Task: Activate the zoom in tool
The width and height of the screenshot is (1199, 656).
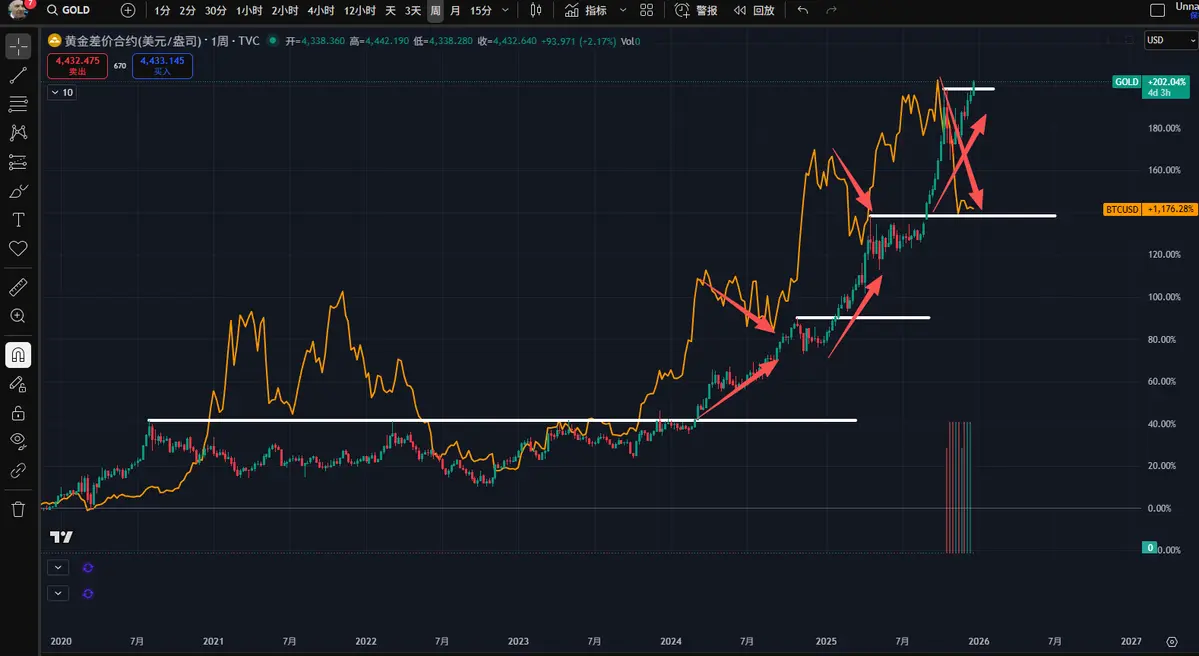Action: pos(18,317)
